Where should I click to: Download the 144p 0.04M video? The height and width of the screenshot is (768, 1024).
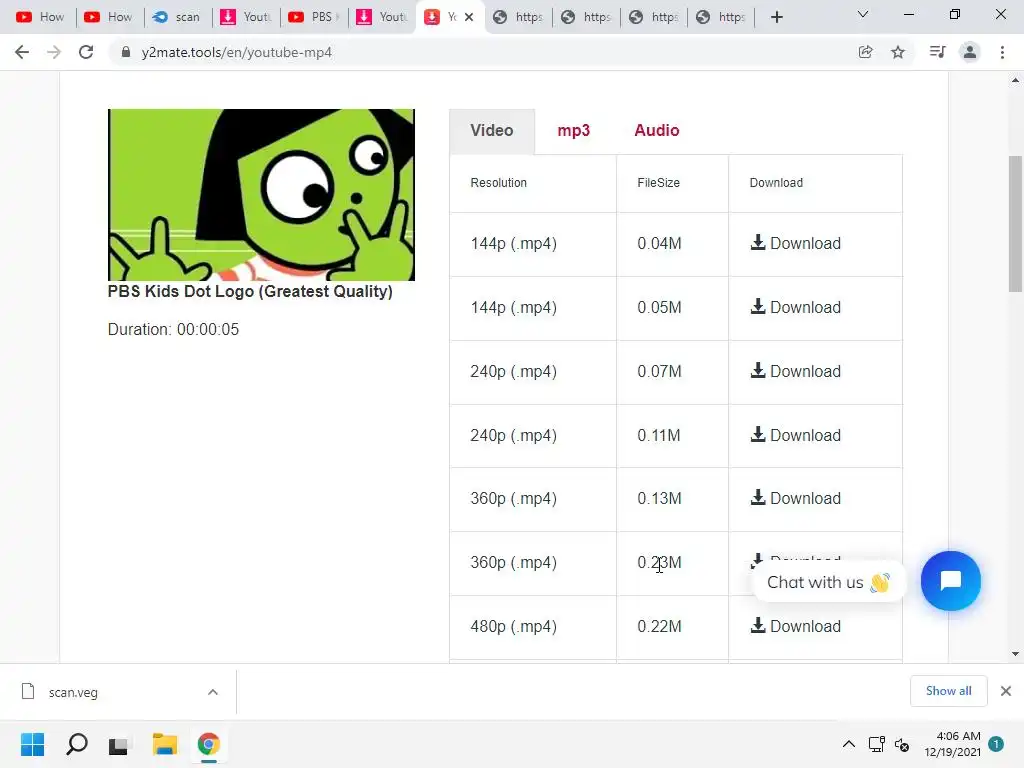(x=795, y=243)
